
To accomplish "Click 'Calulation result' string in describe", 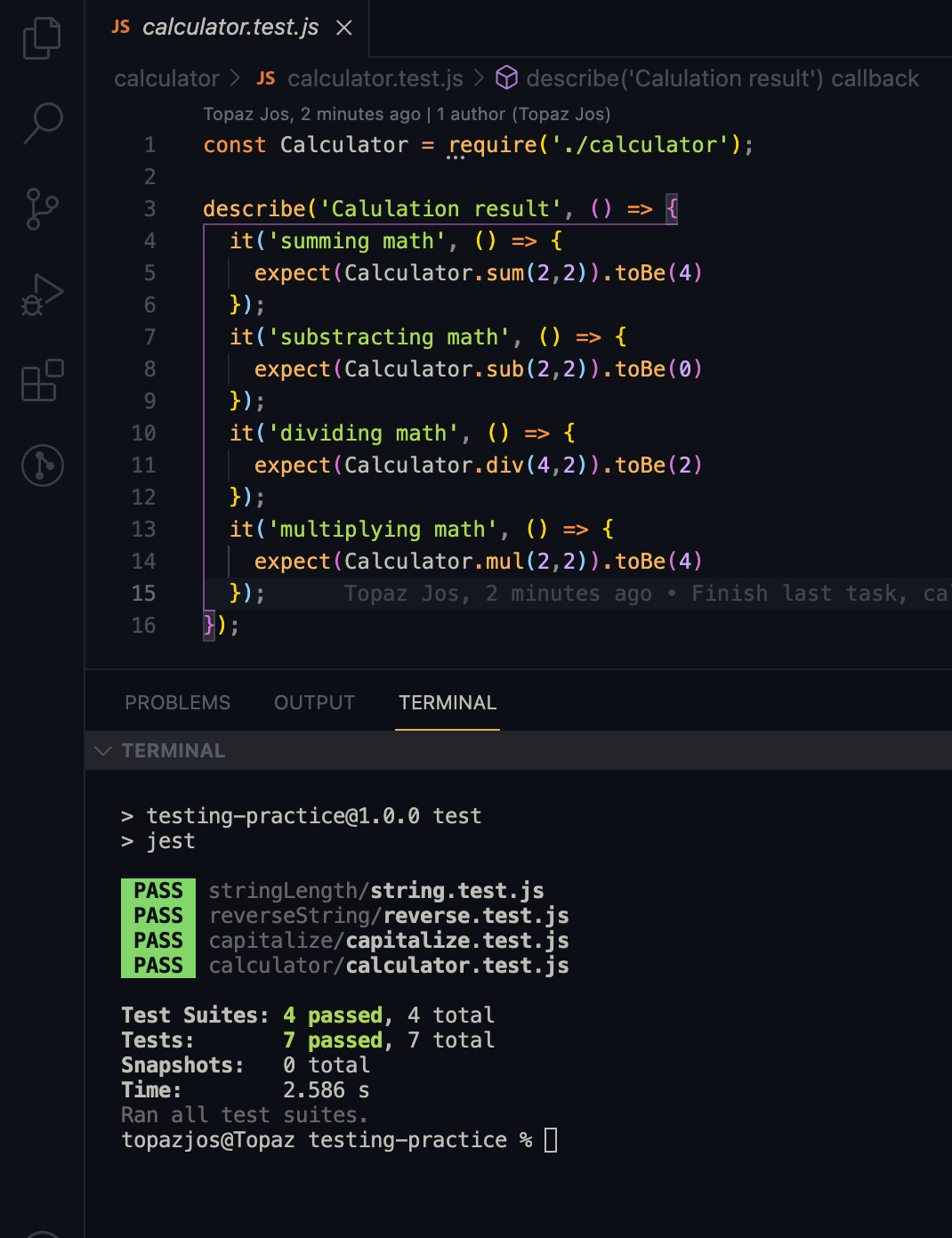I will click(440, 209).
